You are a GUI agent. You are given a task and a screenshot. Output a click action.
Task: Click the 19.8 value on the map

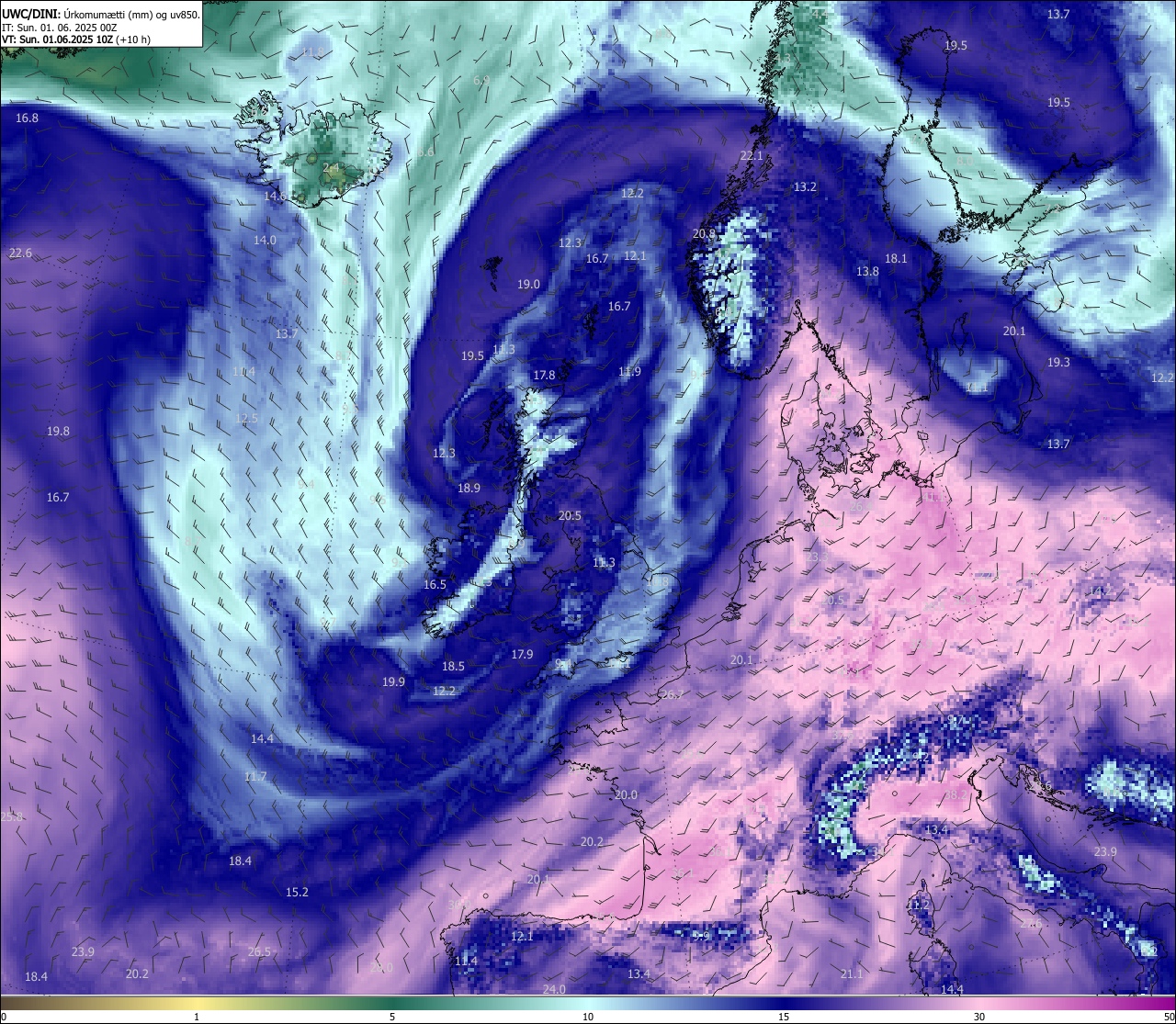58,431
